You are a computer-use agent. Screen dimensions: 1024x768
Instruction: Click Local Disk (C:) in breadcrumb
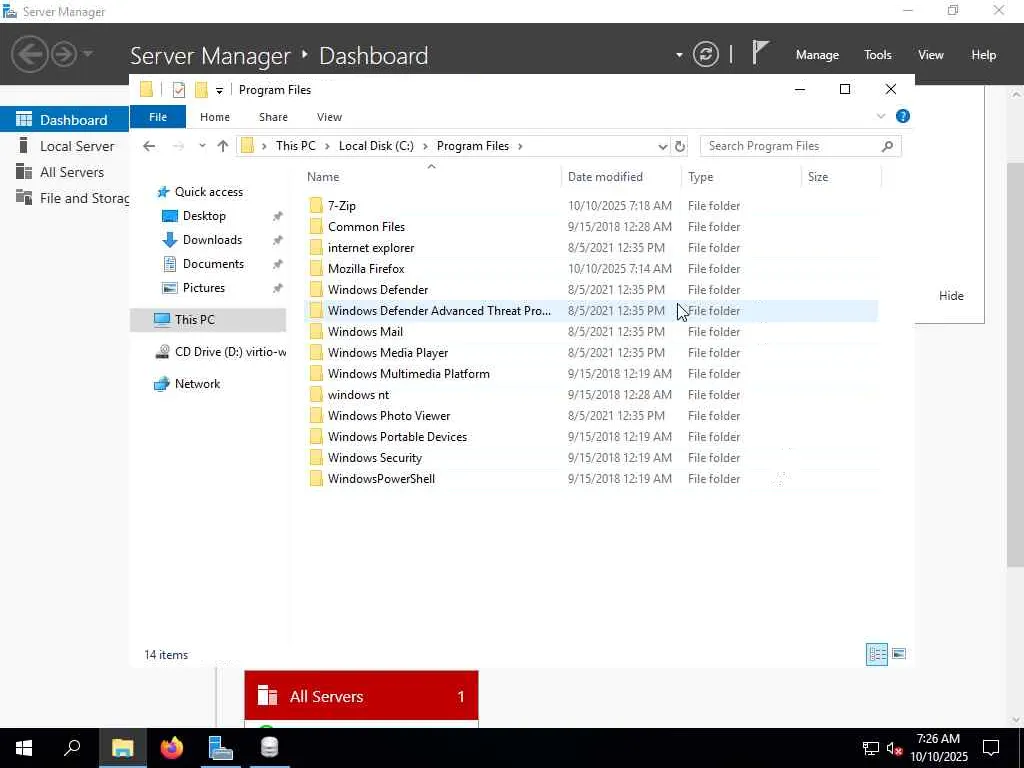pyautogui.click(x=376, y=146)
